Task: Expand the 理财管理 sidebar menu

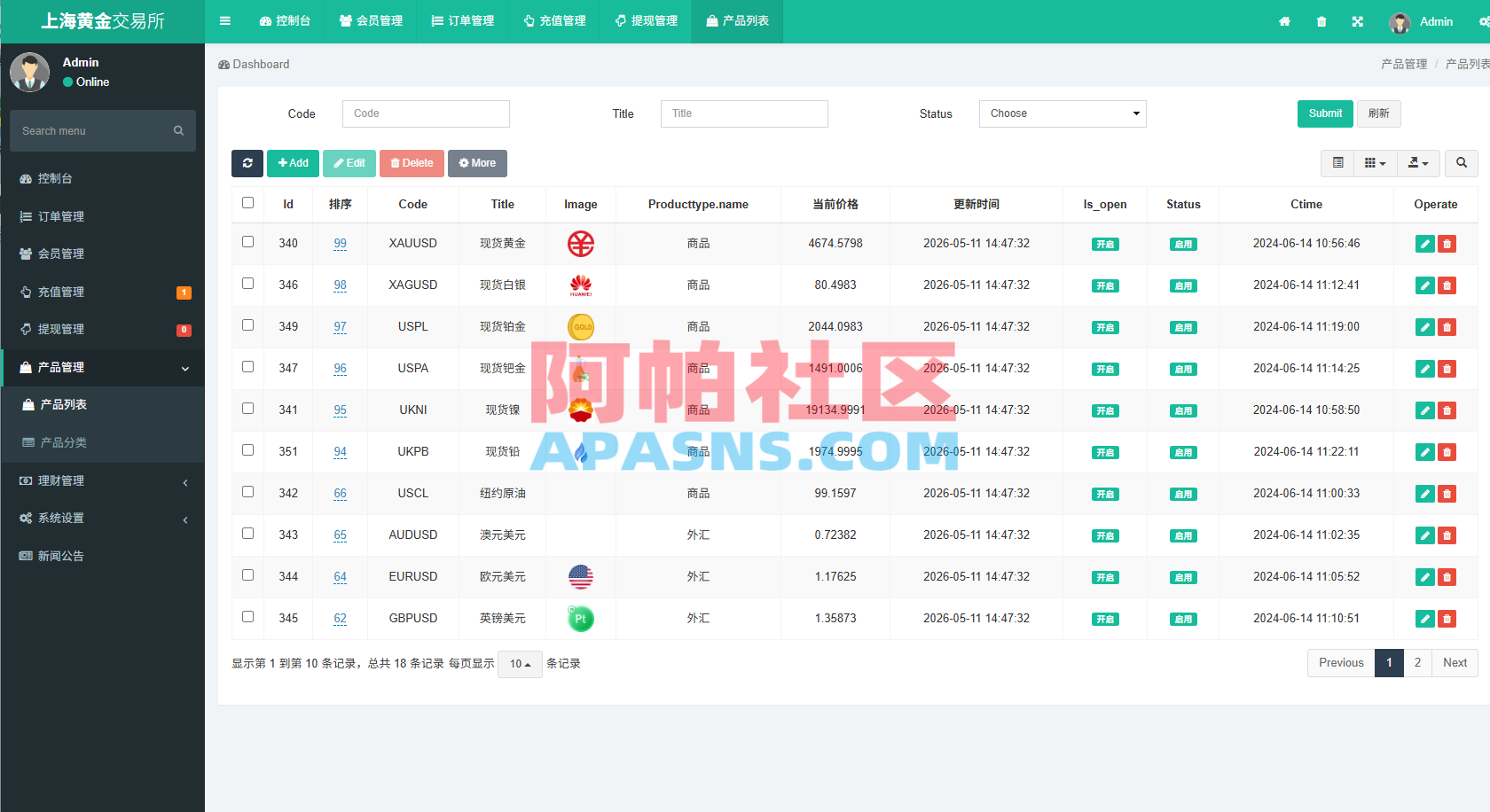Action: point(103,480)
